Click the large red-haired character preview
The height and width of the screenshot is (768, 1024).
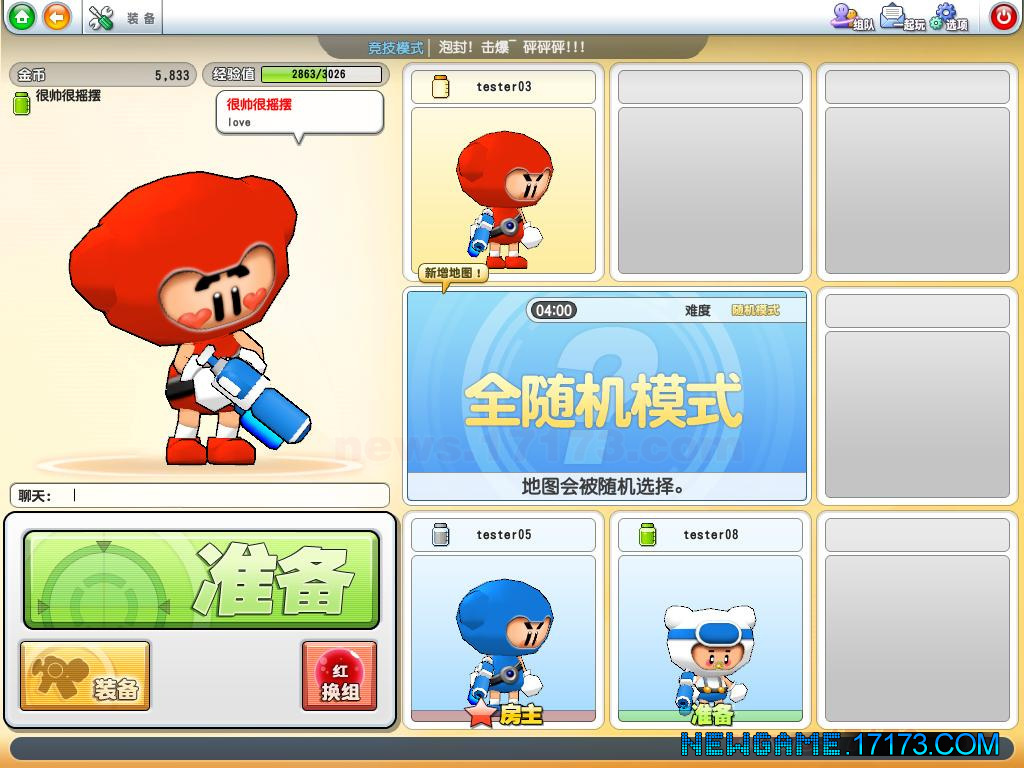[190, 319]
